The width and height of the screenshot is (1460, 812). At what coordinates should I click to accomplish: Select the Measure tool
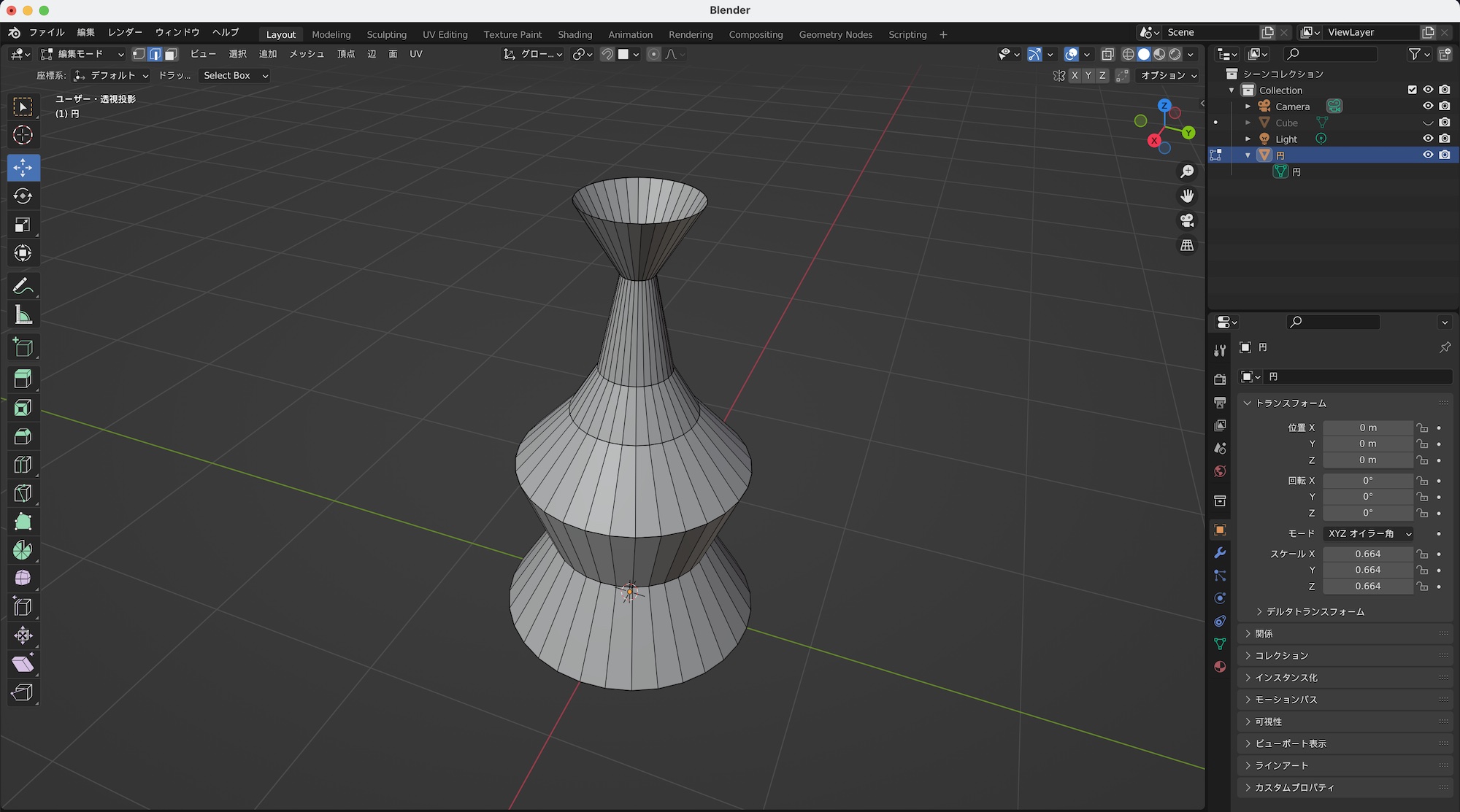click(x=23, y=315)
